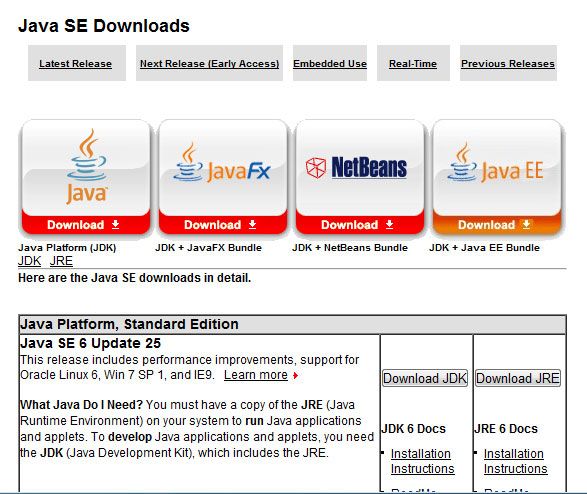Click the 'What Java Do I Need?' text
The height and width of the screenshot is (494, 587).
82,405
